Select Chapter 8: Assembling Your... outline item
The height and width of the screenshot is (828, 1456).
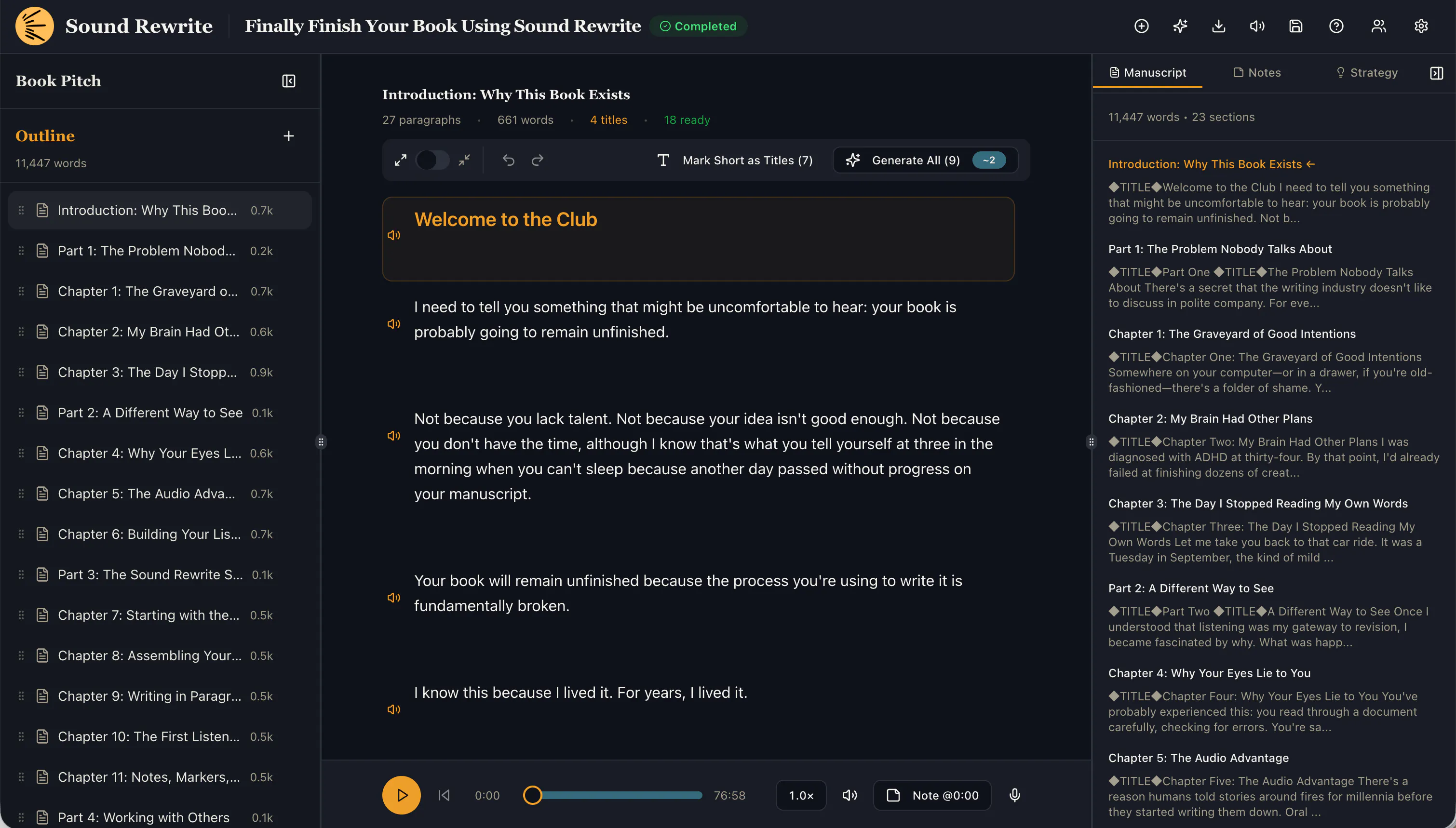(160, 655)
